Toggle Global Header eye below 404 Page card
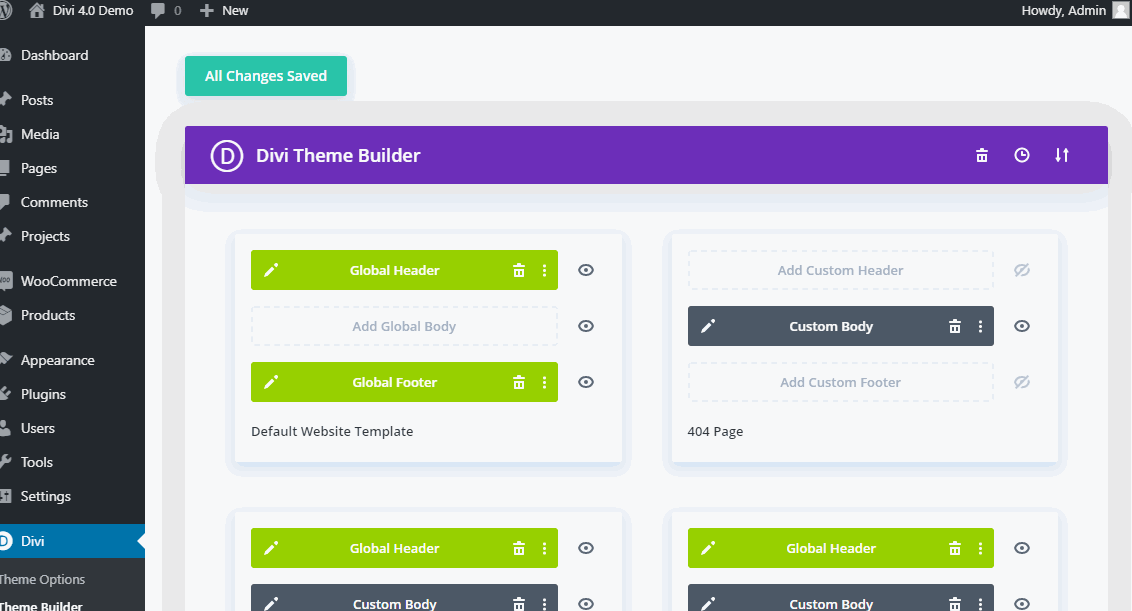 [x=1022, y=548]
